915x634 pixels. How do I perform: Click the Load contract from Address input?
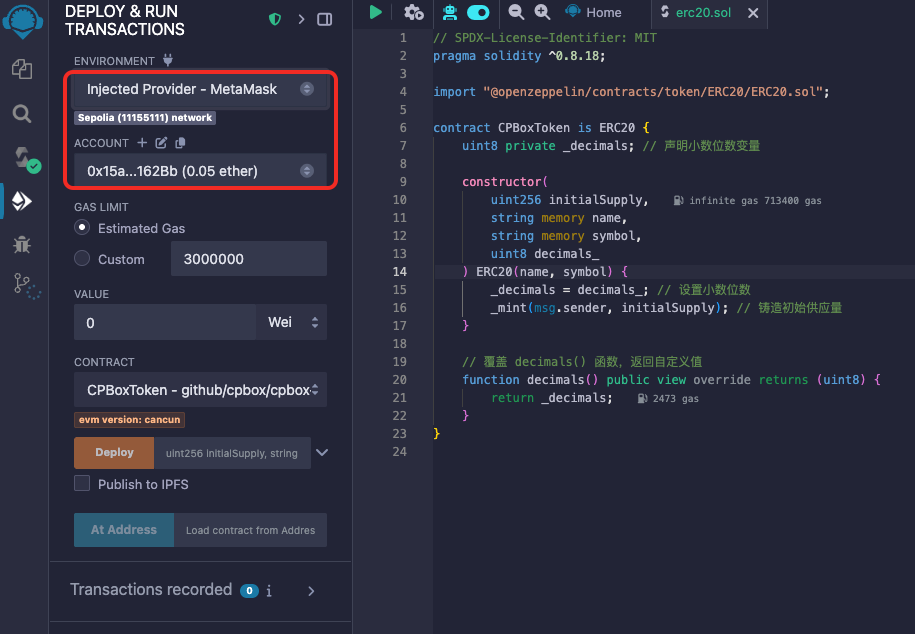(250, 530)
